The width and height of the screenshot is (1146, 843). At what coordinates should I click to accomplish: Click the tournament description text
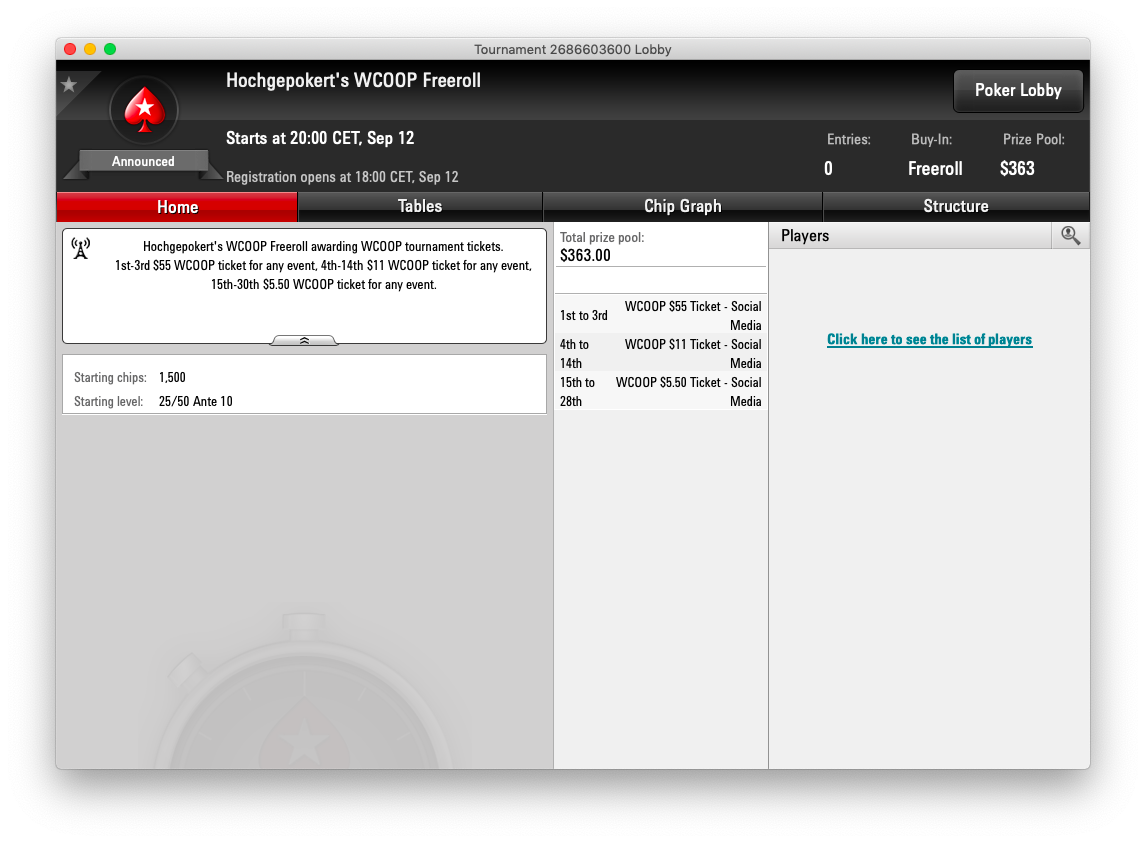click(323, 265)
